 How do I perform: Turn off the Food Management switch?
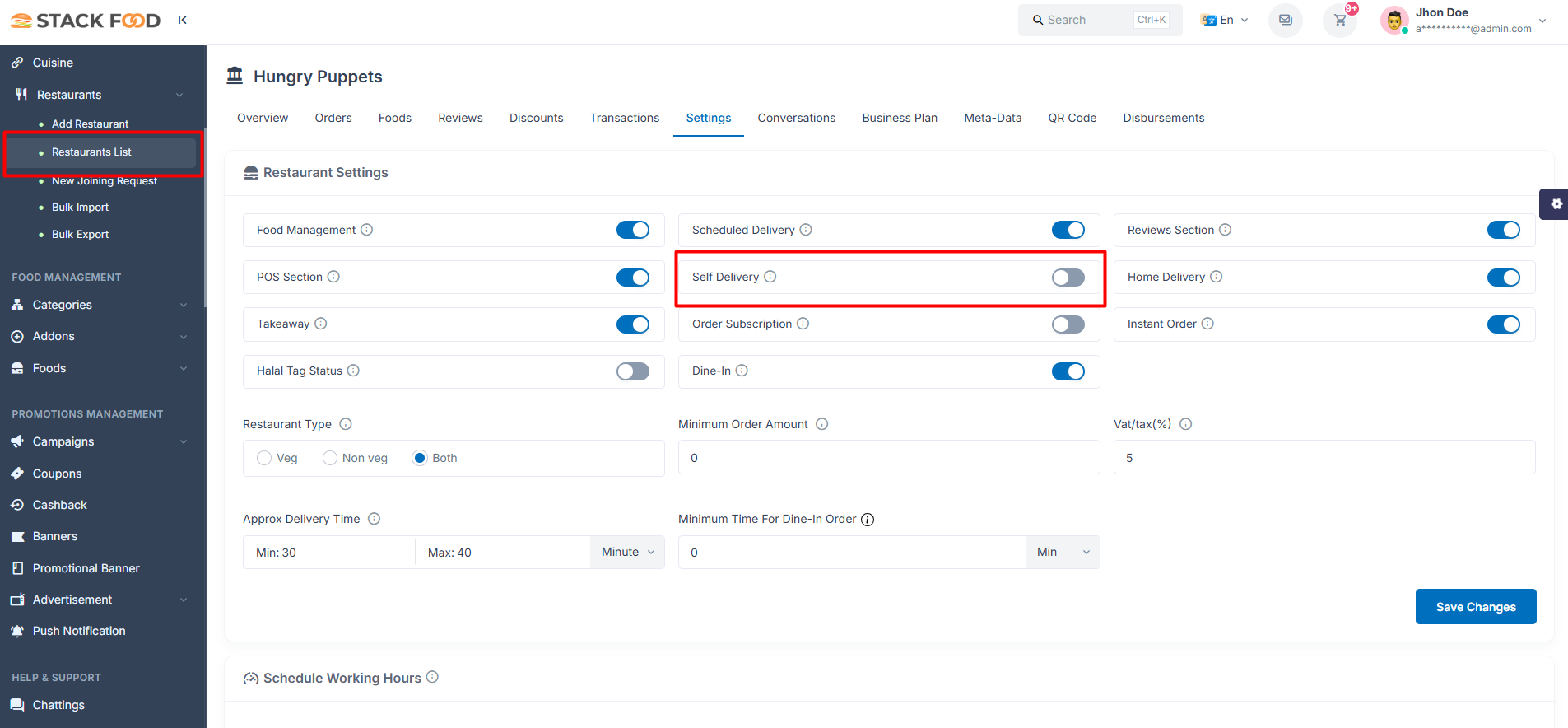coord(632,230)
